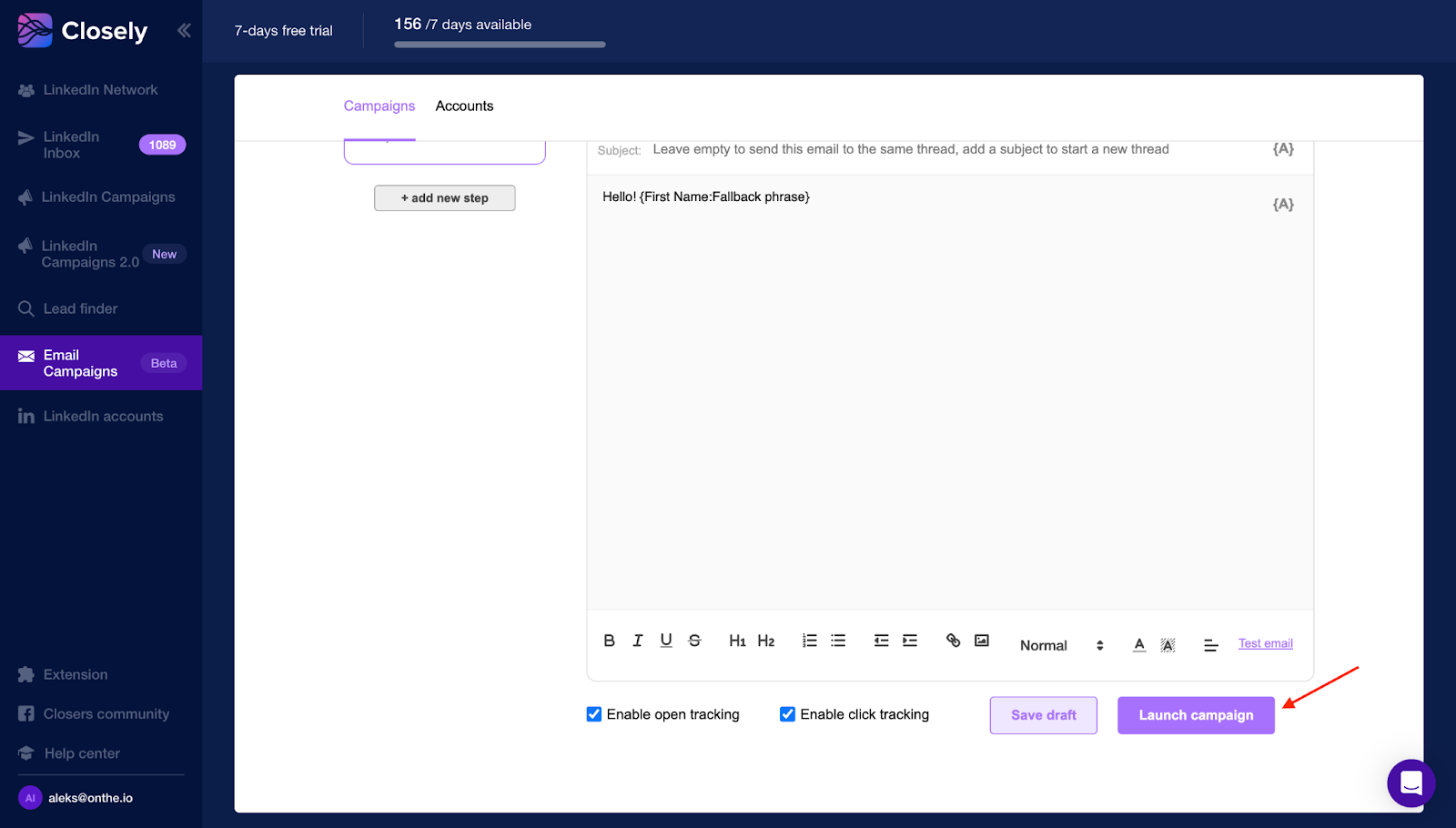The height and width of the screenshot is (828, 1456).
Task: Click the Closely logo
Action: pos(83,31)
